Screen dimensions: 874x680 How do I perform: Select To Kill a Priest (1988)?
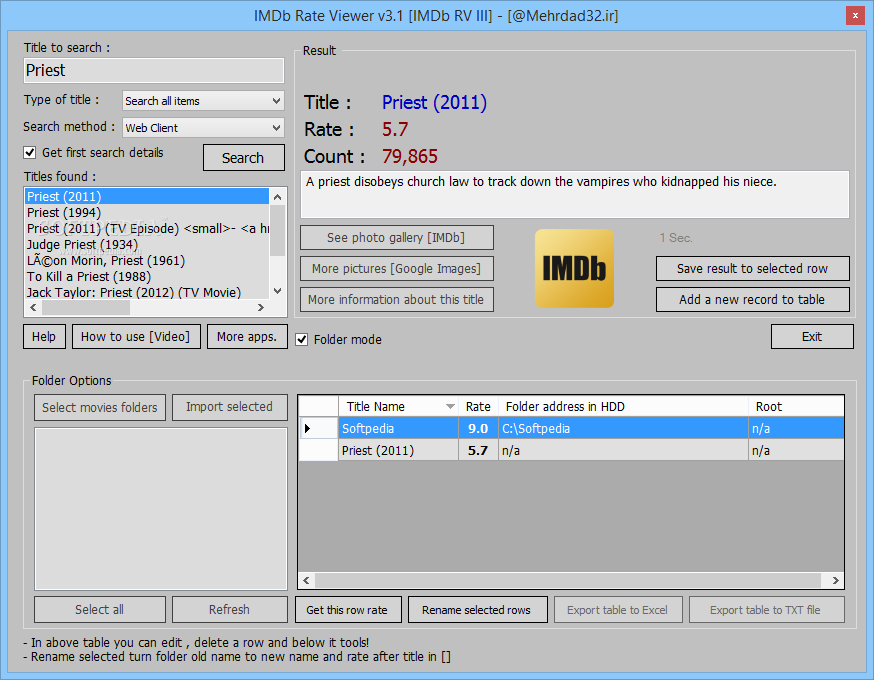tap(147, 276)
